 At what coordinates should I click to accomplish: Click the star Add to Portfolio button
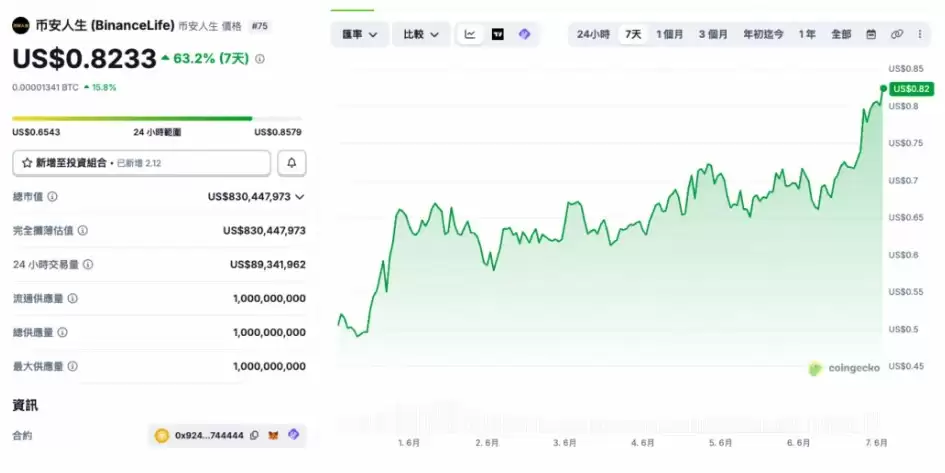(142, 163)
